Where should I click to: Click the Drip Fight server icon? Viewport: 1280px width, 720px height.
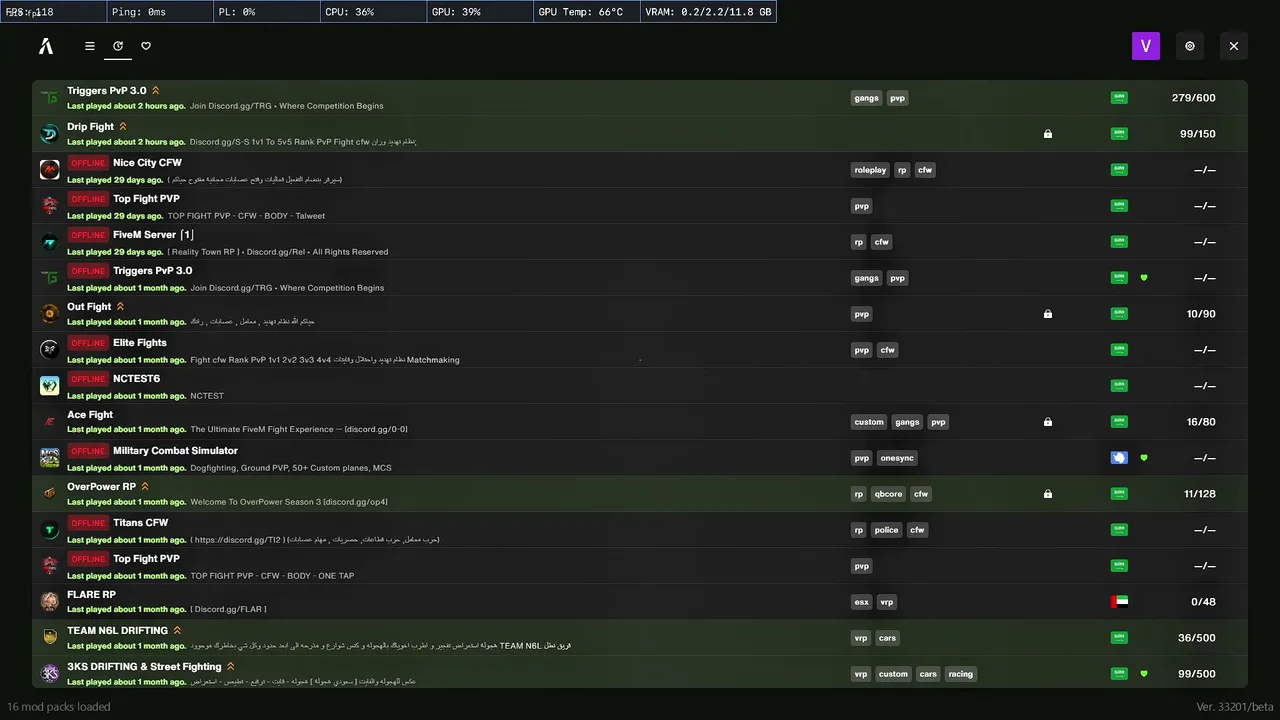point(50,134)
